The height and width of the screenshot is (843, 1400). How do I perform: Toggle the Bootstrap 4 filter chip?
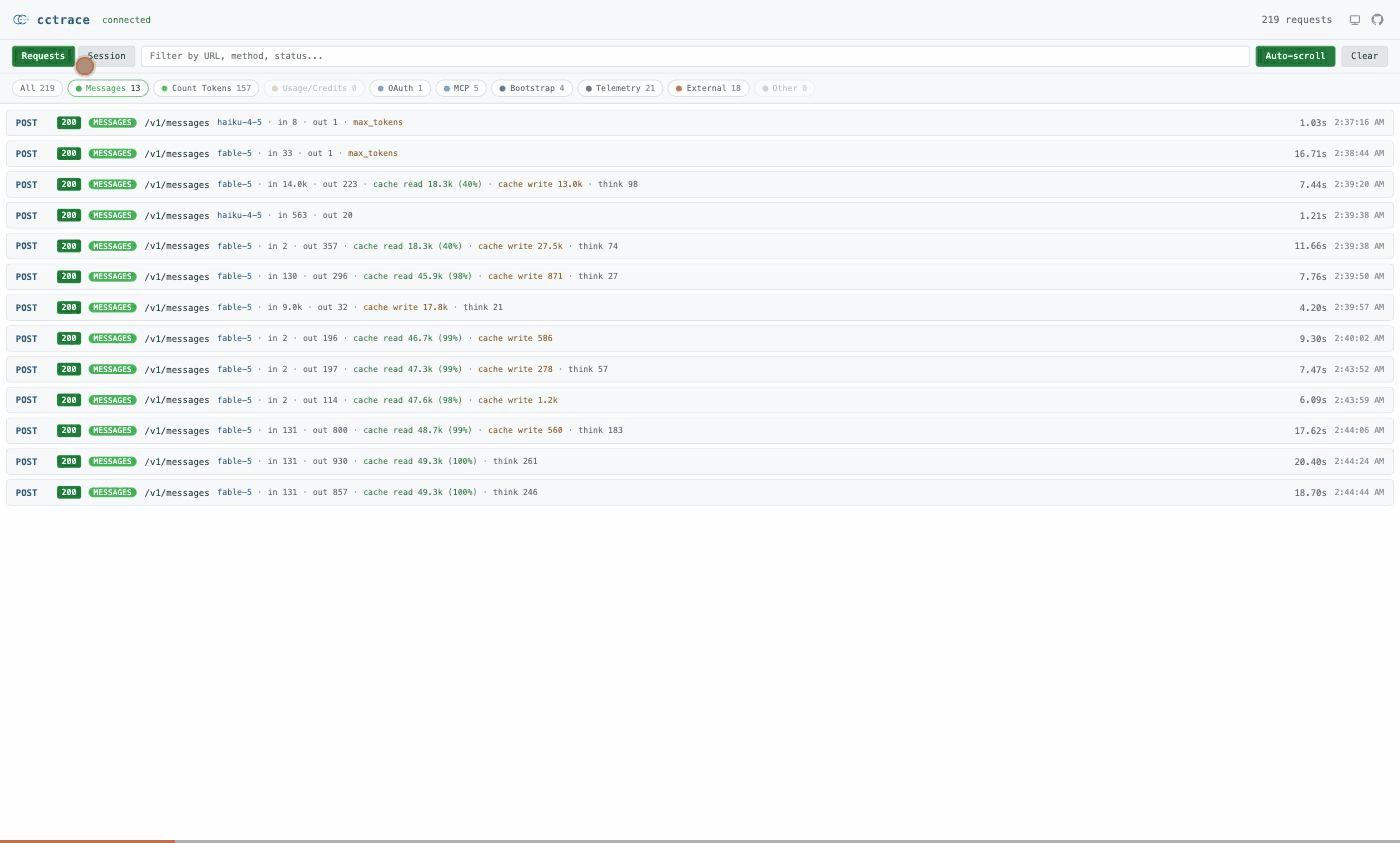point(532,88)
